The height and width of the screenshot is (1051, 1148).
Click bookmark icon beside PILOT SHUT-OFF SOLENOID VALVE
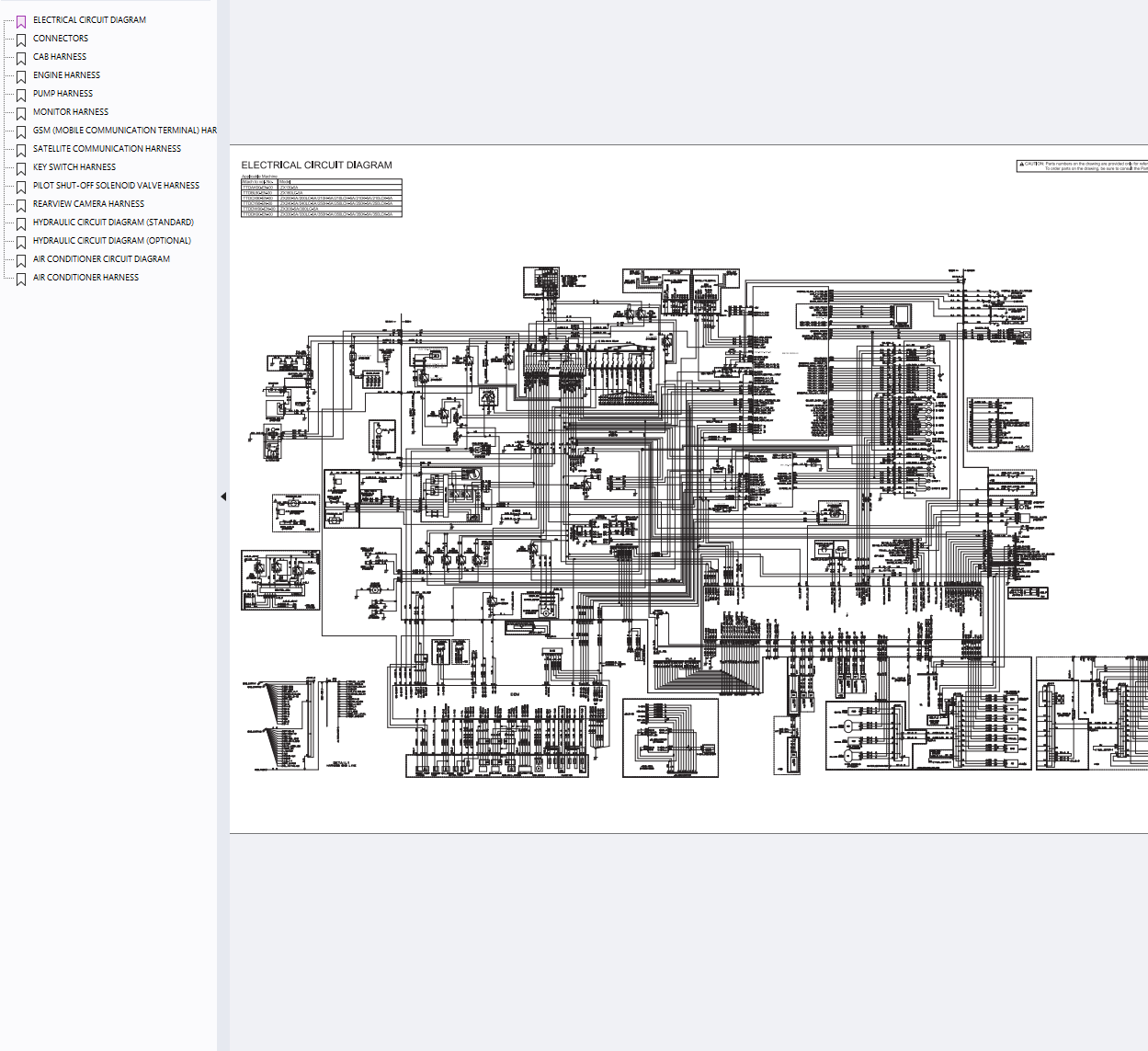tap(21, 187)
